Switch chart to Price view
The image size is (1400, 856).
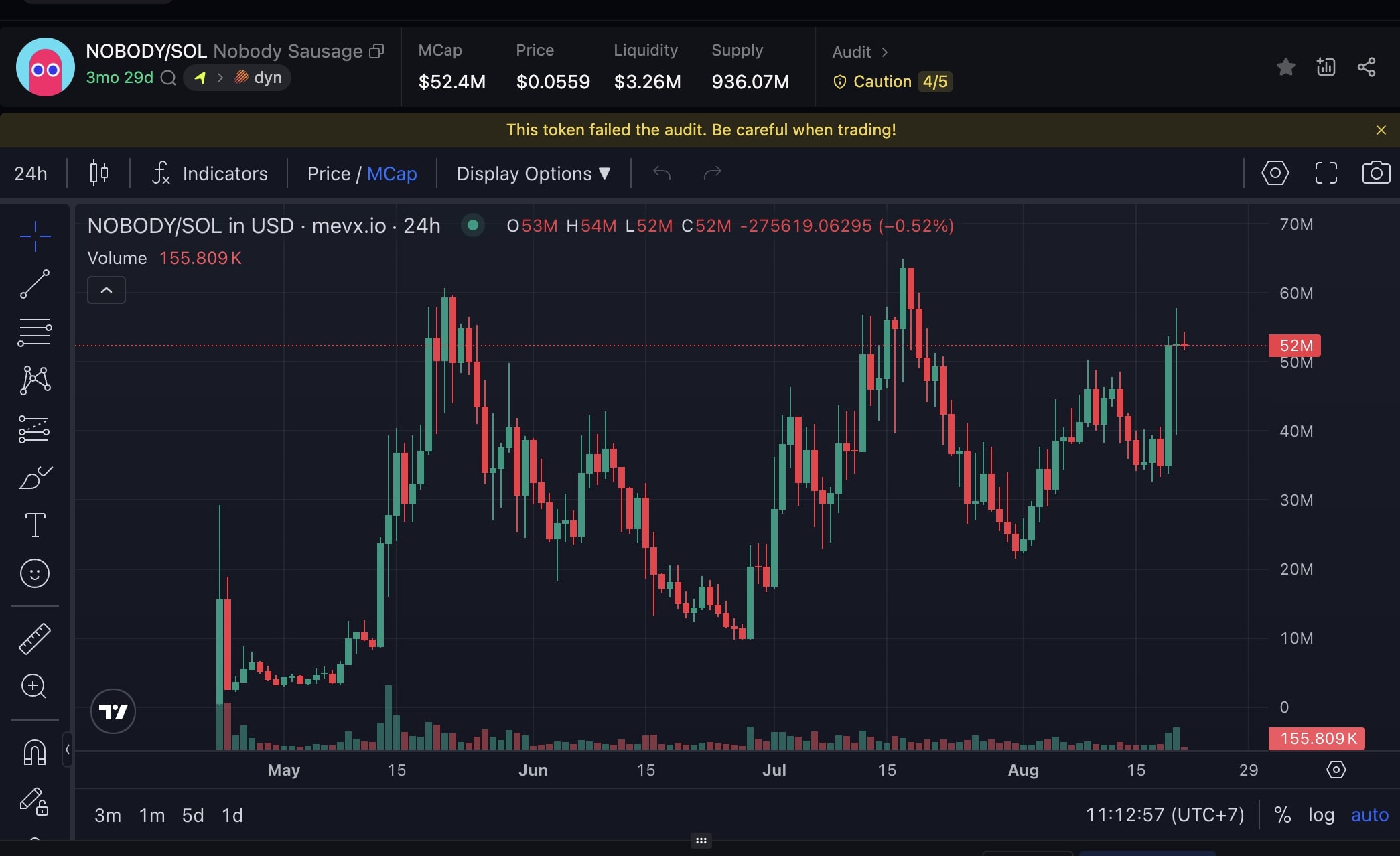tap(329, 173)
